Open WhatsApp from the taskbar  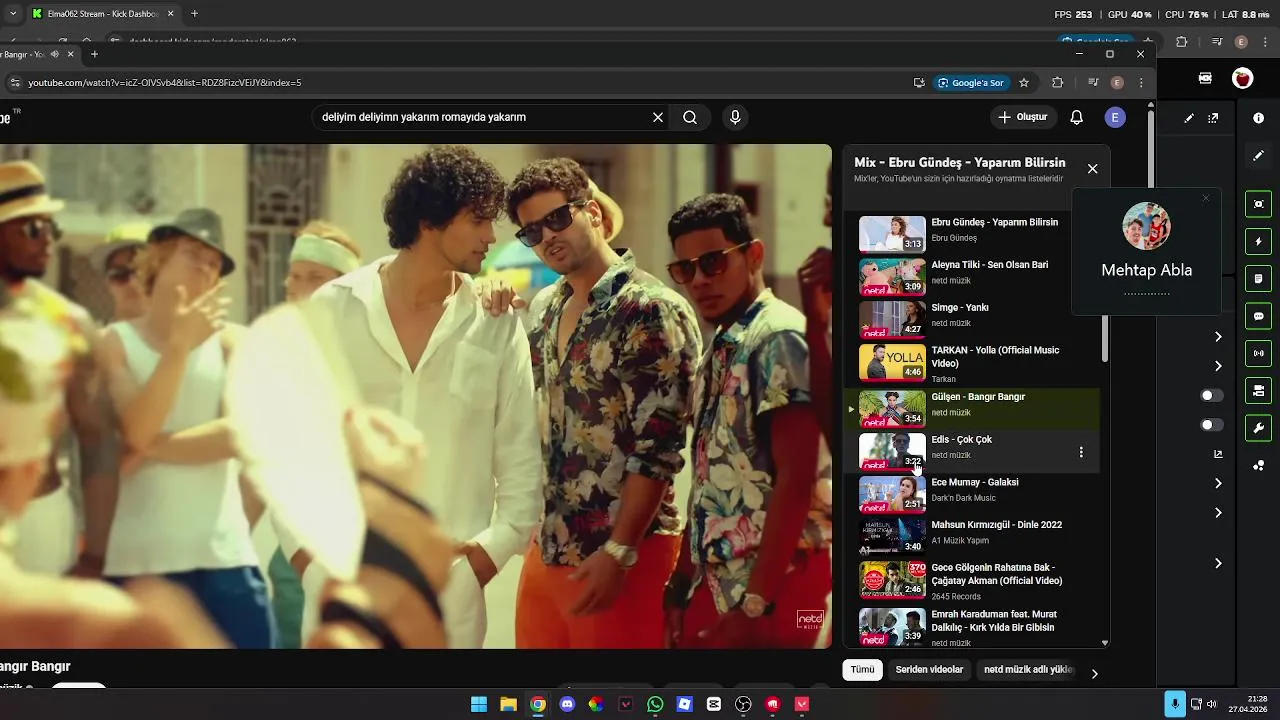point(655,704)
